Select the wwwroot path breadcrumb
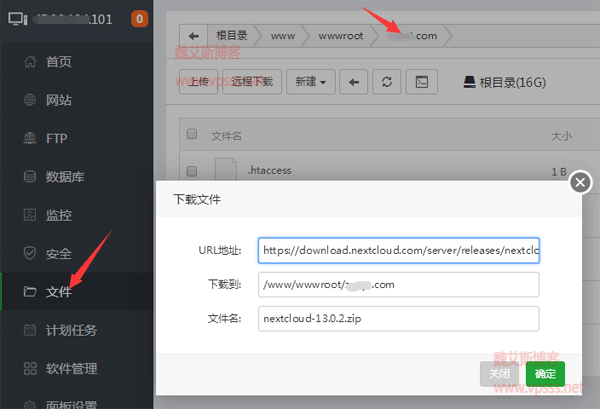The width and height of the screenshot is (600, 409). [x=339, y=38]
